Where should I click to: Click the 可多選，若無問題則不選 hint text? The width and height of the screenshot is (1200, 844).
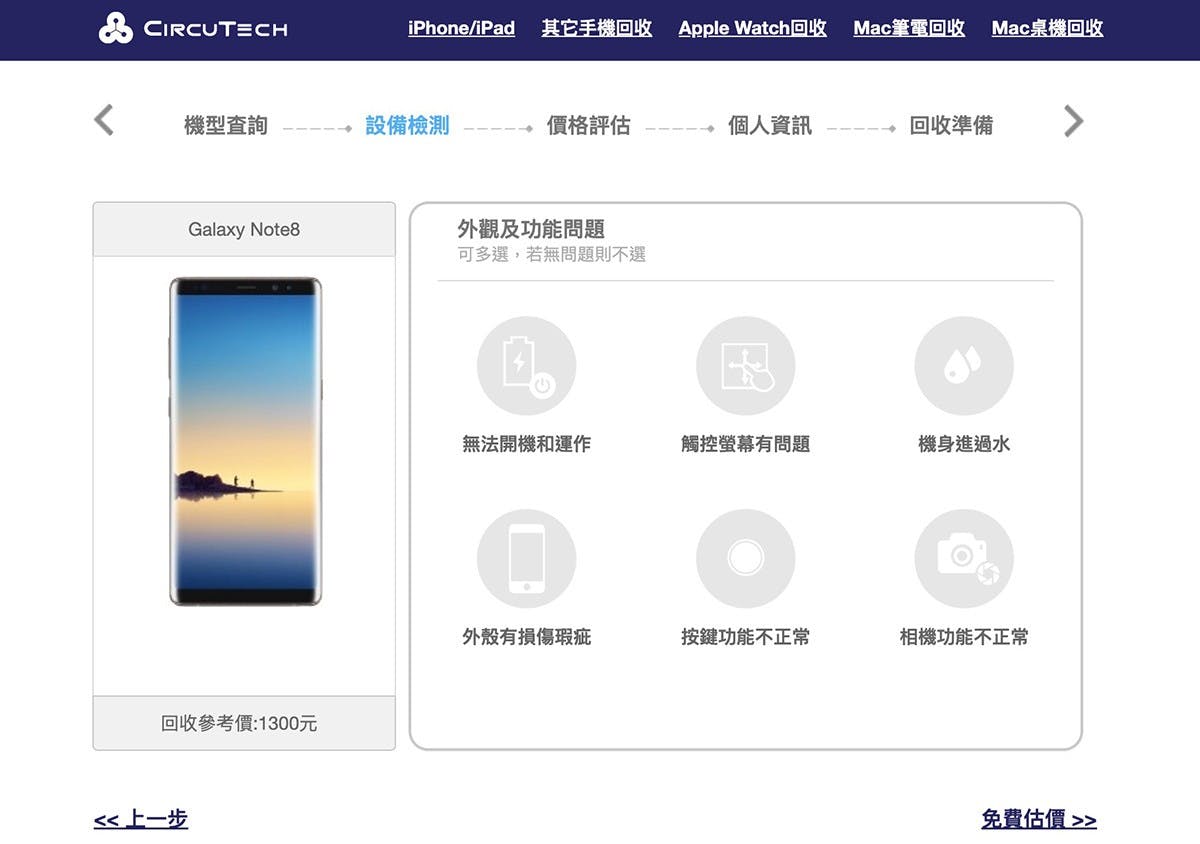click(552, 255)
